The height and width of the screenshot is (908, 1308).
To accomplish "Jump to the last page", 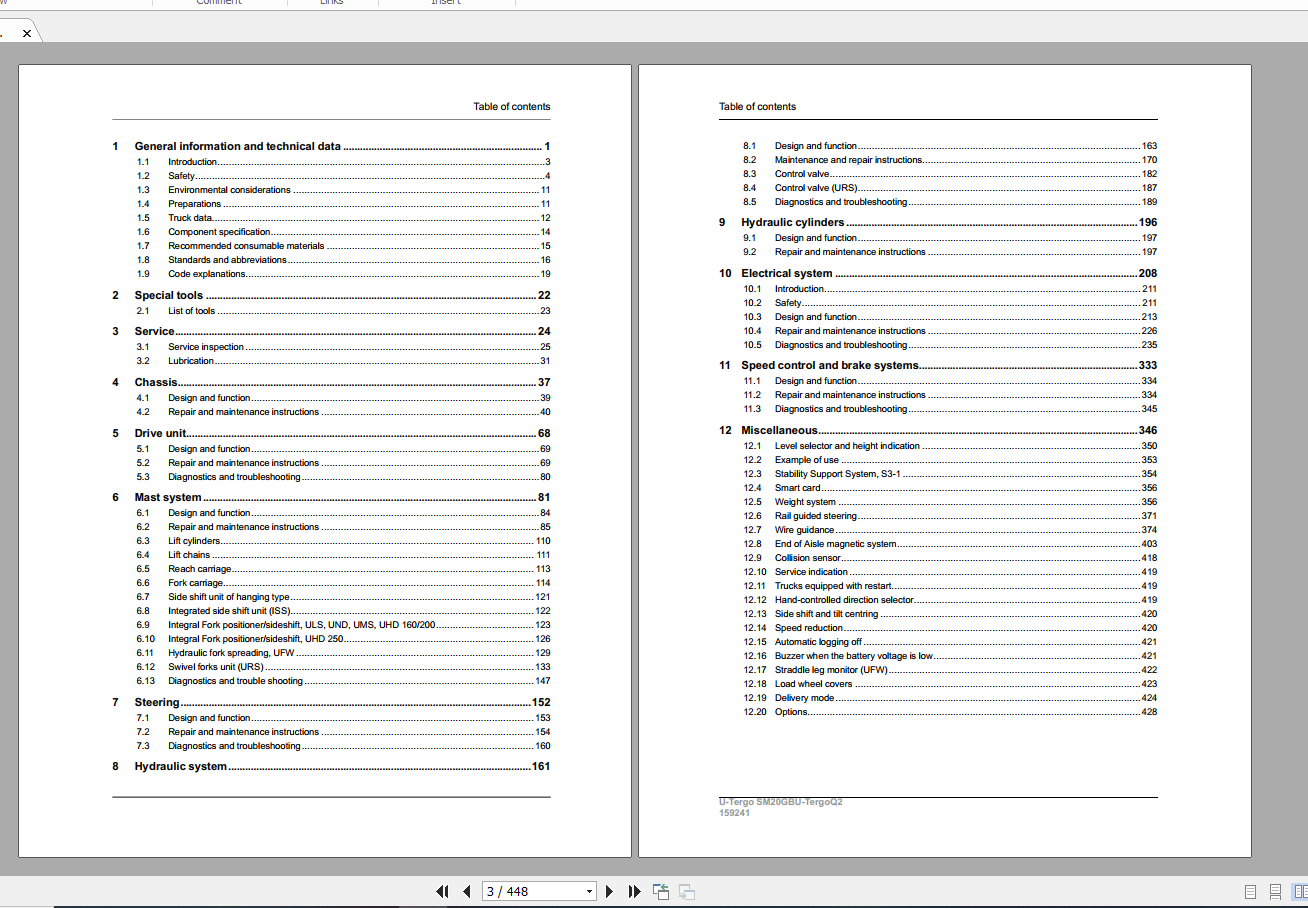I will point(634,891).
